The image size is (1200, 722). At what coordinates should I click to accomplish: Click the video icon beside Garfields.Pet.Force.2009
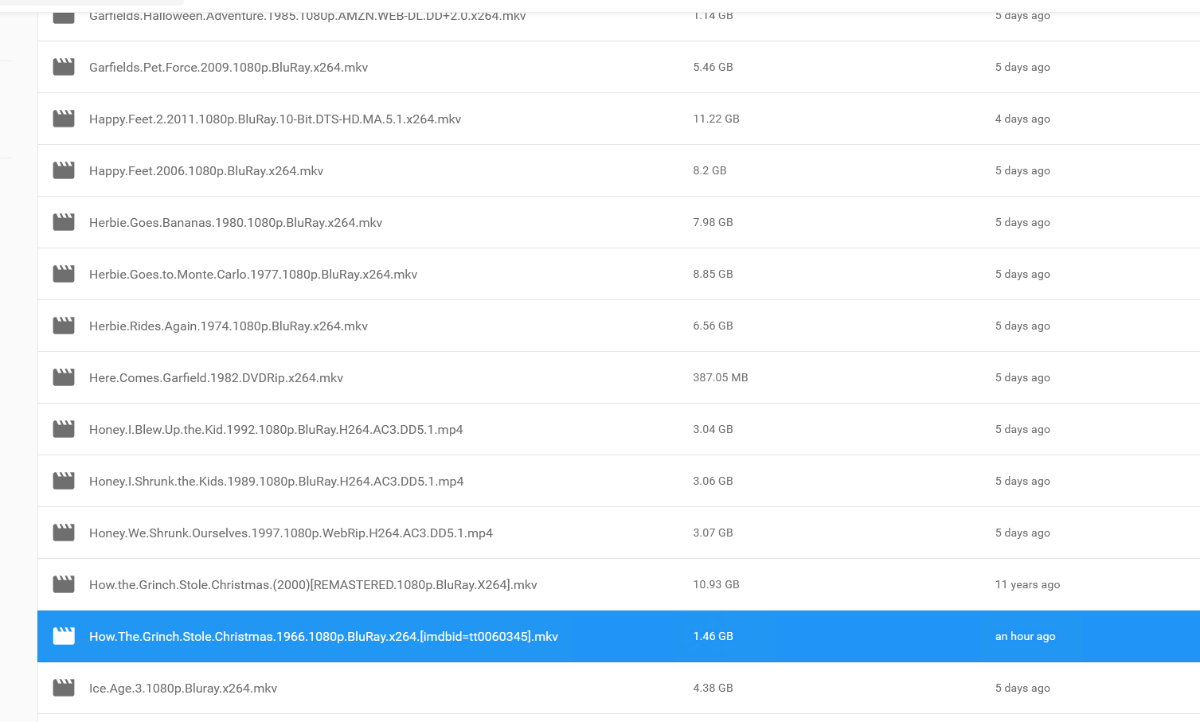tap(64, 67)
